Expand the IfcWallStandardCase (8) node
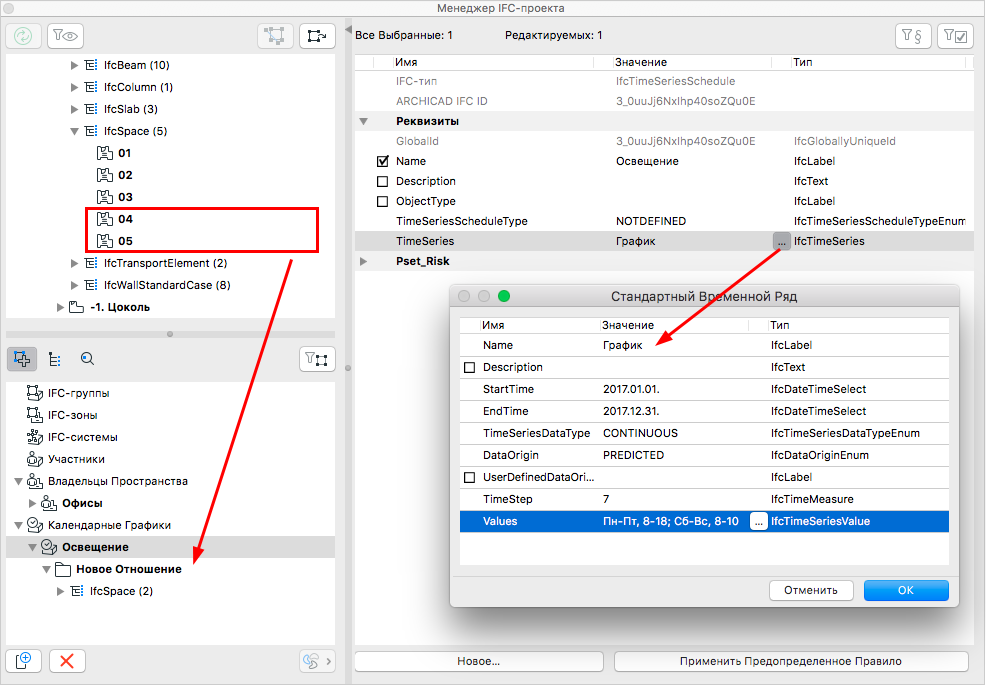Screen dimensions: 986x687 74,285
